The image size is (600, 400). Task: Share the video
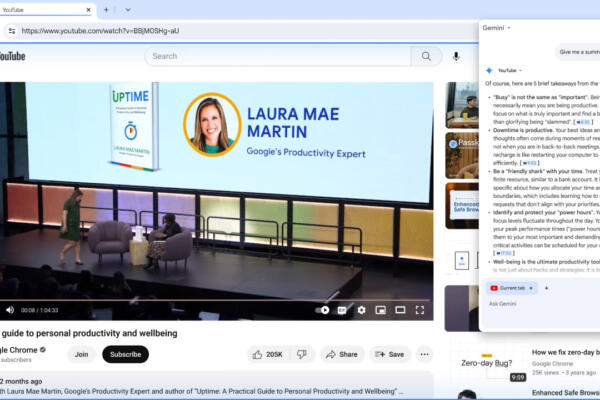tap(341, 354)
